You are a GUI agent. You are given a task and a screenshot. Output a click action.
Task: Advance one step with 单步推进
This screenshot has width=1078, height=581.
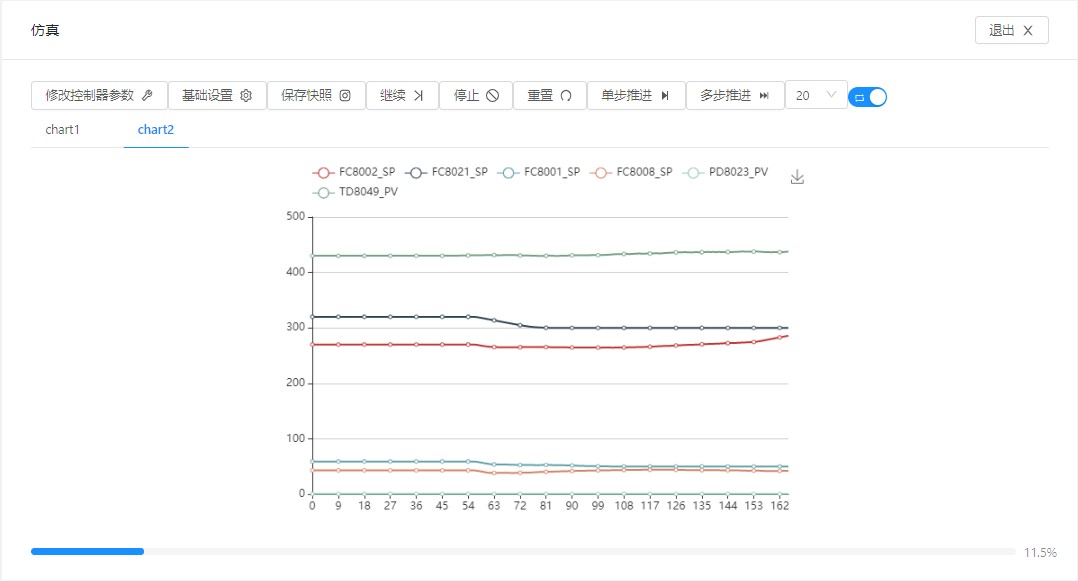(x=635, y=96)
